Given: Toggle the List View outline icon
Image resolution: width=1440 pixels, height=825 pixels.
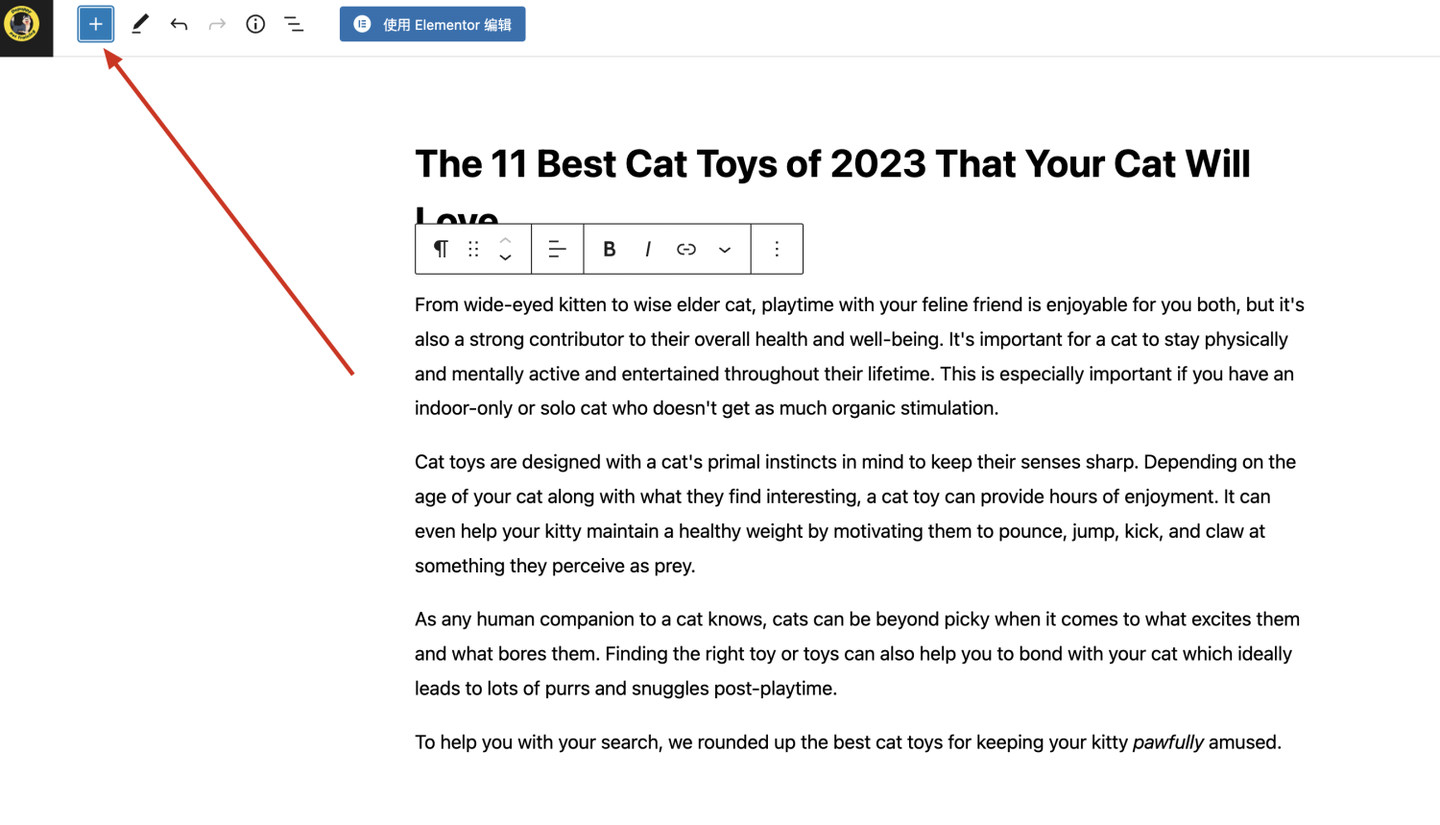Looking at the screenshot, I should pyautogui.click(x=294, y=24).
